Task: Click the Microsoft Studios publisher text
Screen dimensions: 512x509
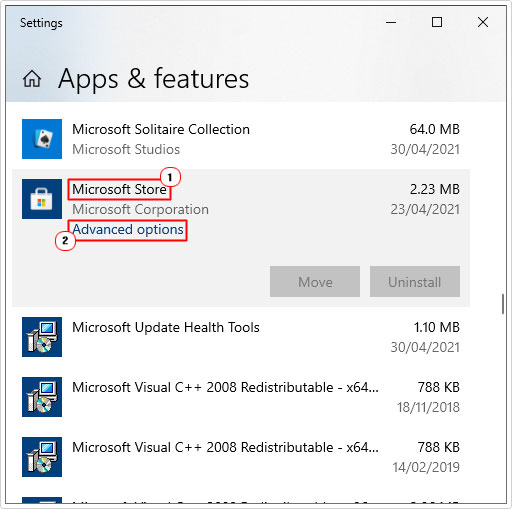Action: pos(126,149)
